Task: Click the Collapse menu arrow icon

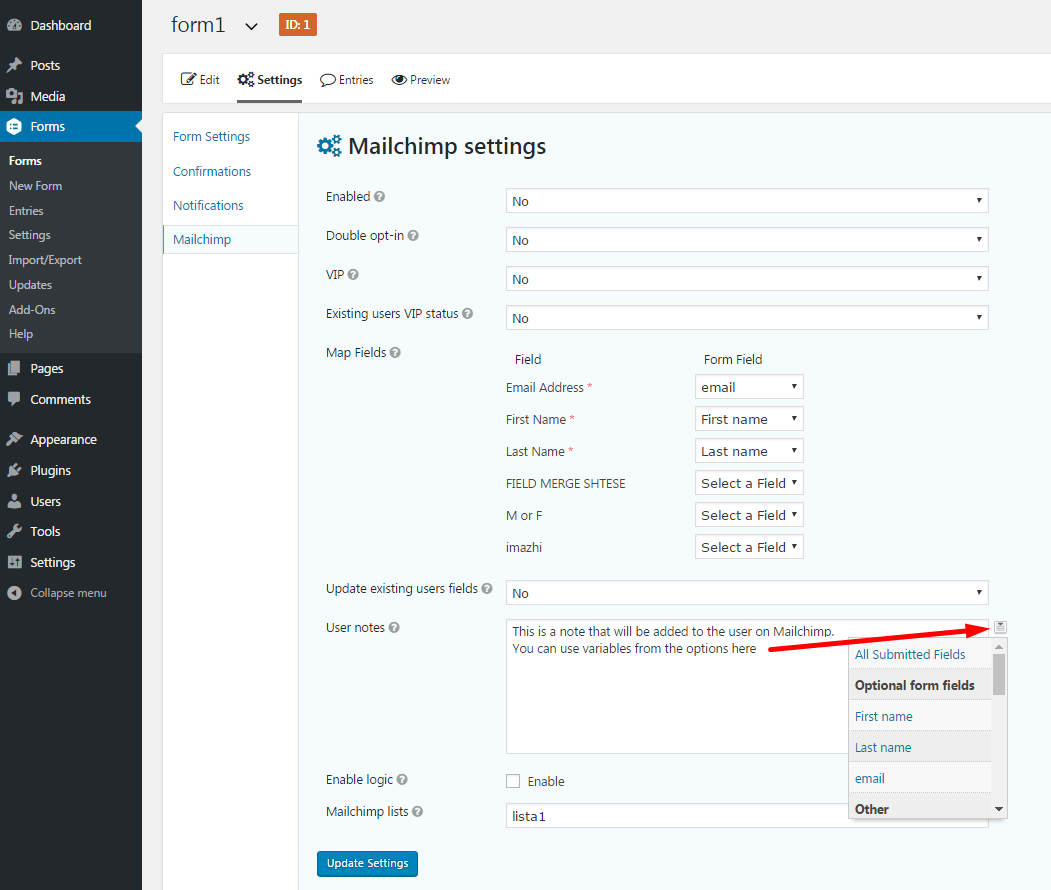Action: [14, 593]
